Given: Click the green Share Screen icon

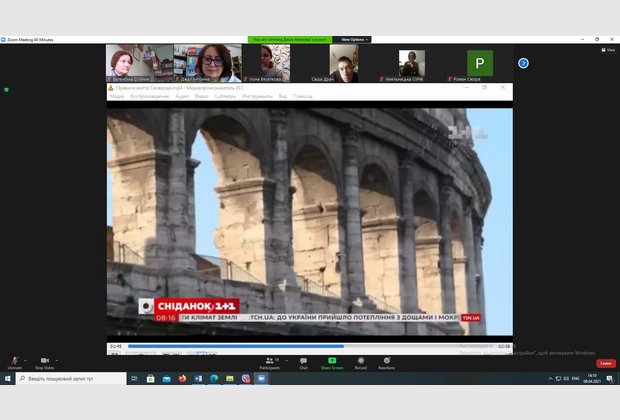Looking at the screenshot, I should [x=331, y=360].
